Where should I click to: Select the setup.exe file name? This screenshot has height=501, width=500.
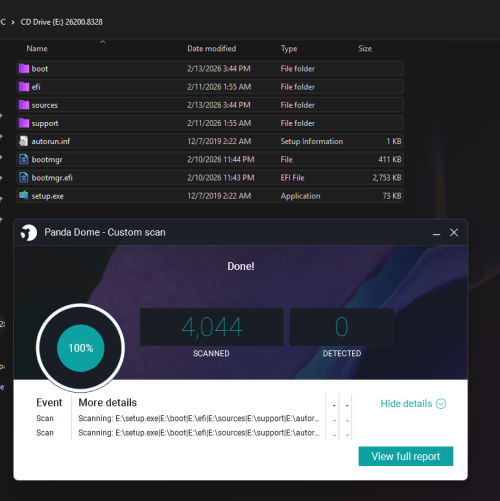tap(48, 196)
